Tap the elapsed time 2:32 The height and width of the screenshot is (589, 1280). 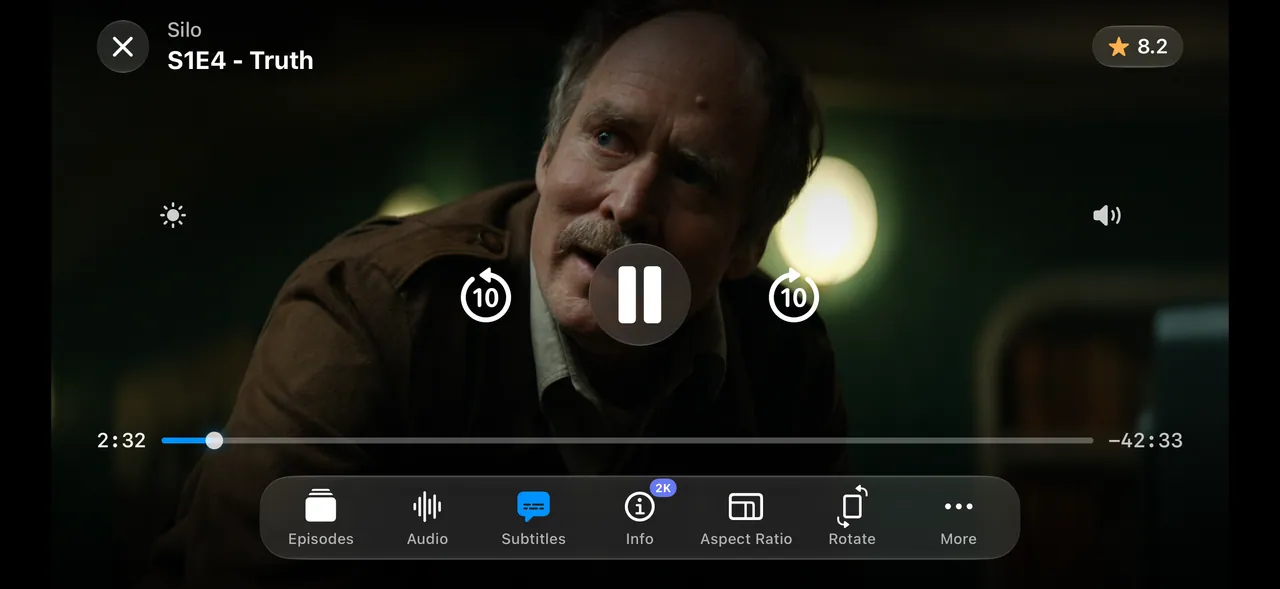click(x=122, y=440)
